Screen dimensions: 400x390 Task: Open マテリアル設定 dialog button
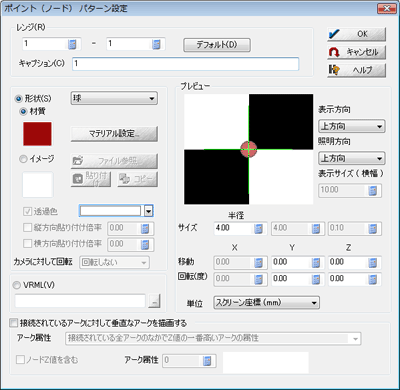(114, 134)
